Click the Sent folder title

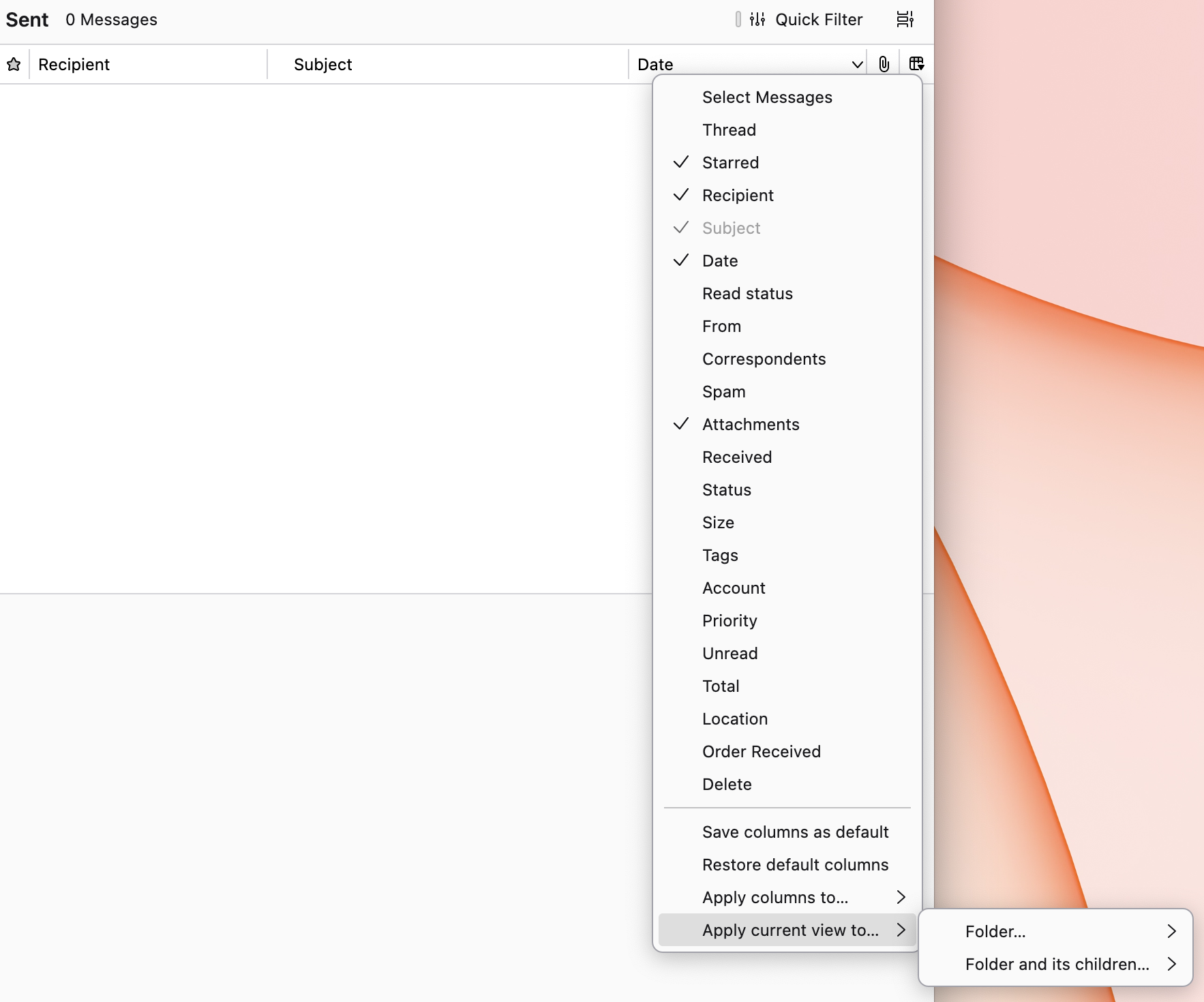pos(27,20)
